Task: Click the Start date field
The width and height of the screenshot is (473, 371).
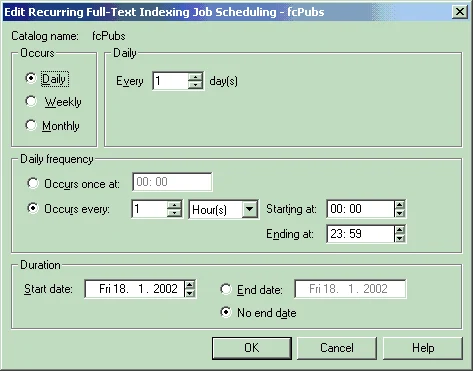Action: pyautogui.click(x=135, y=289)
